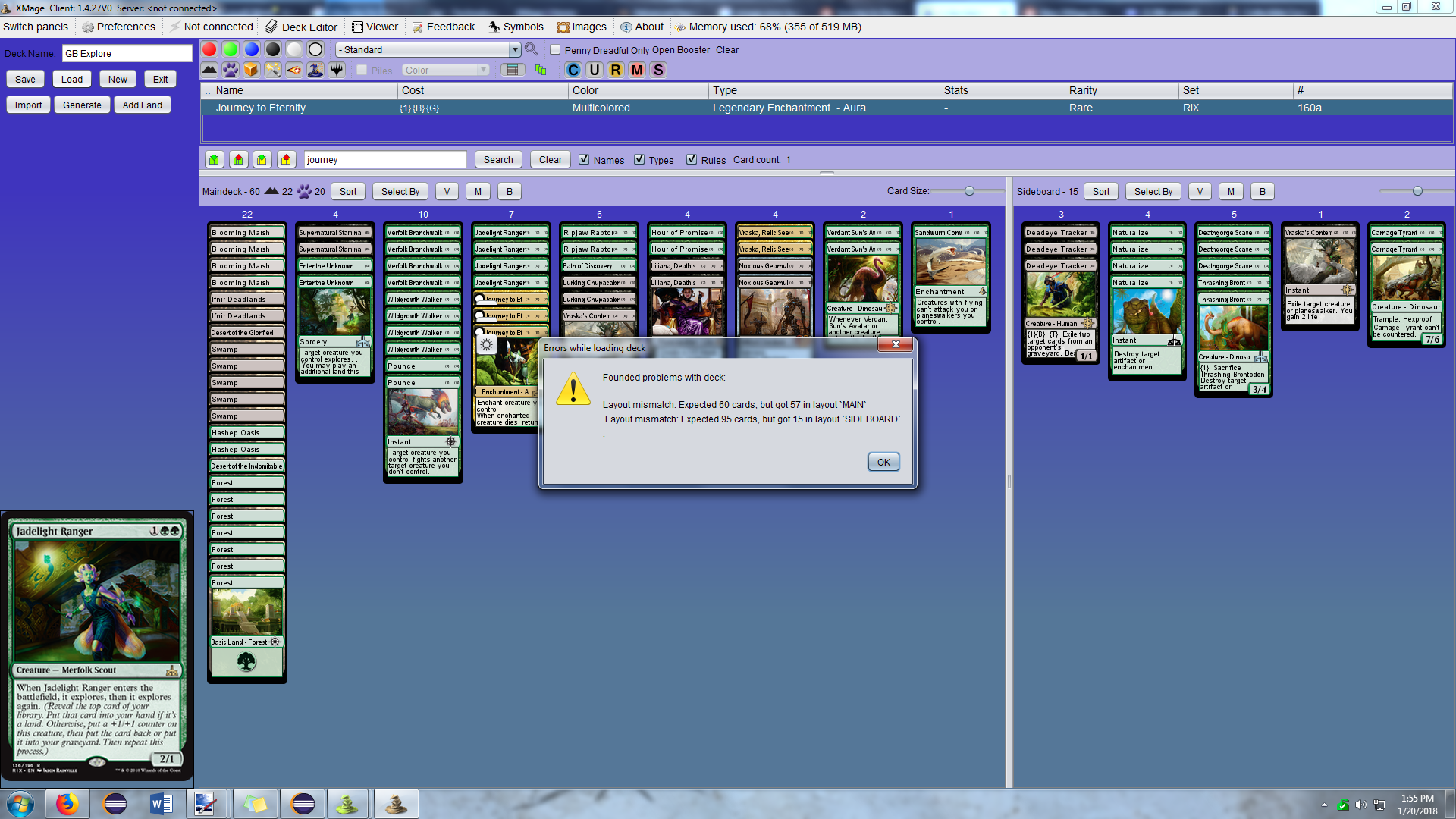The image size is (1456, 819).
Task: Open Preferences from the top bar
Action: click(x=118, y=27)
